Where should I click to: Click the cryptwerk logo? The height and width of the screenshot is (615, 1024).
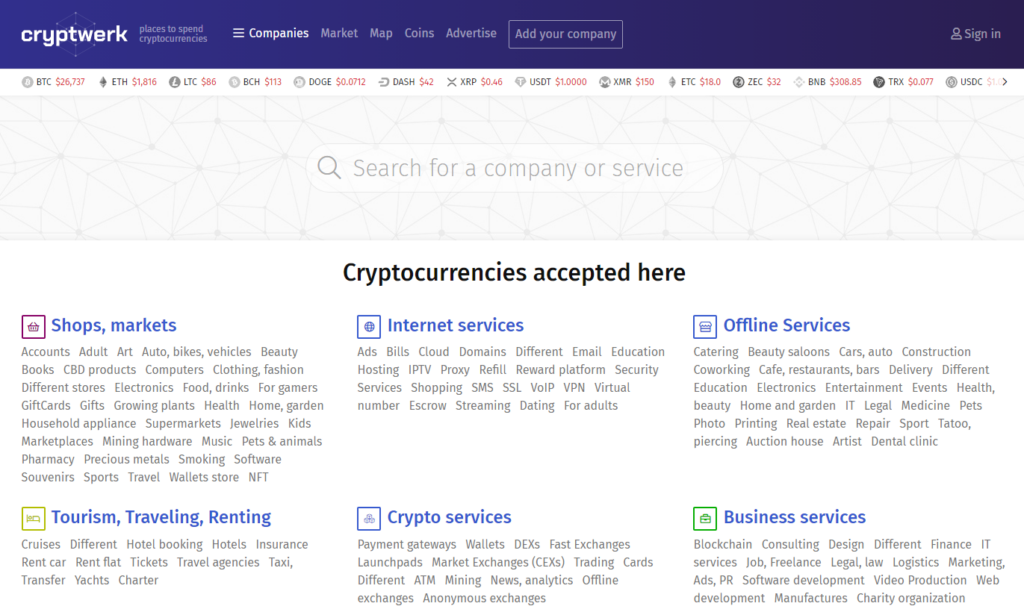coord(74,33)
